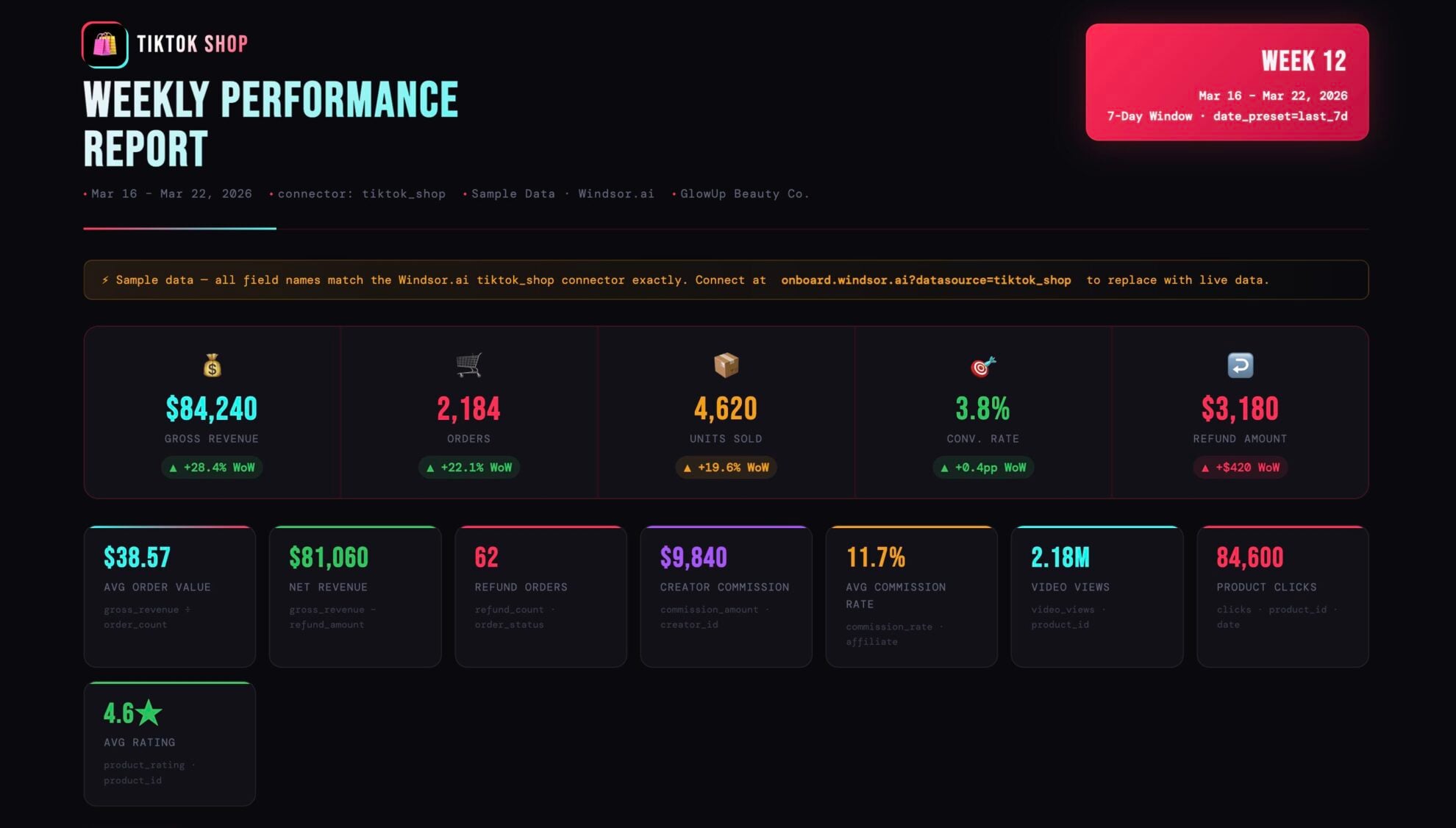Click the target icon above Conv. Rate
The image size is (1456, 828).
pos(983,365)
